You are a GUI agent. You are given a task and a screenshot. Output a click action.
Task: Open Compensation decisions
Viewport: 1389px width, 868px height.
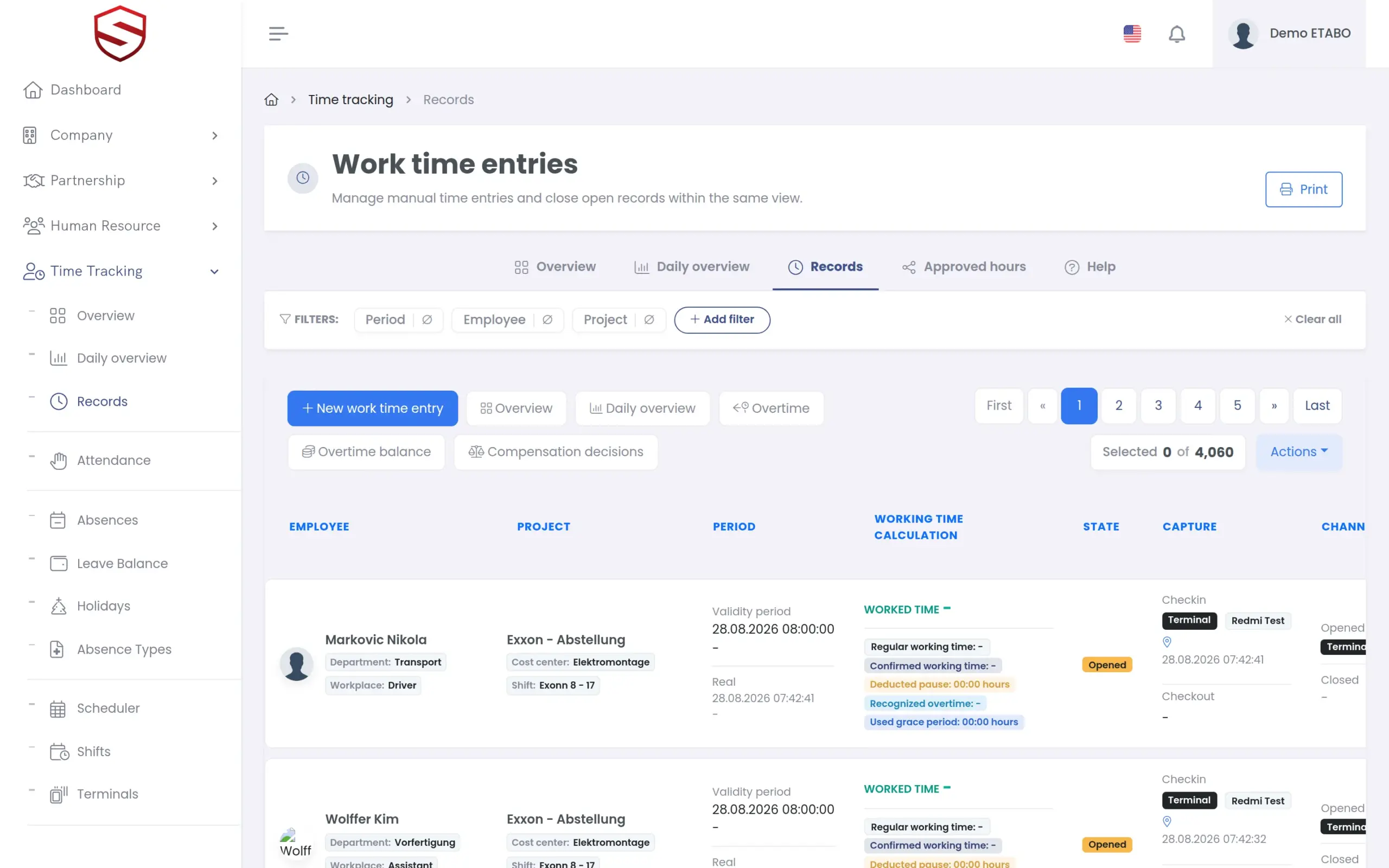coord(556,452)
